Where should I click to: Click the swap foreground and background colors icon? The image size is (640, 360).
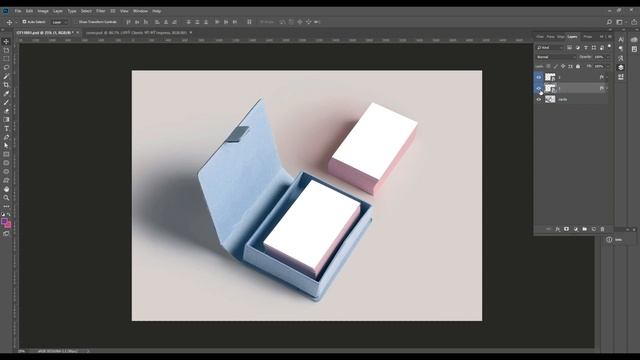(x=9, y=214)
